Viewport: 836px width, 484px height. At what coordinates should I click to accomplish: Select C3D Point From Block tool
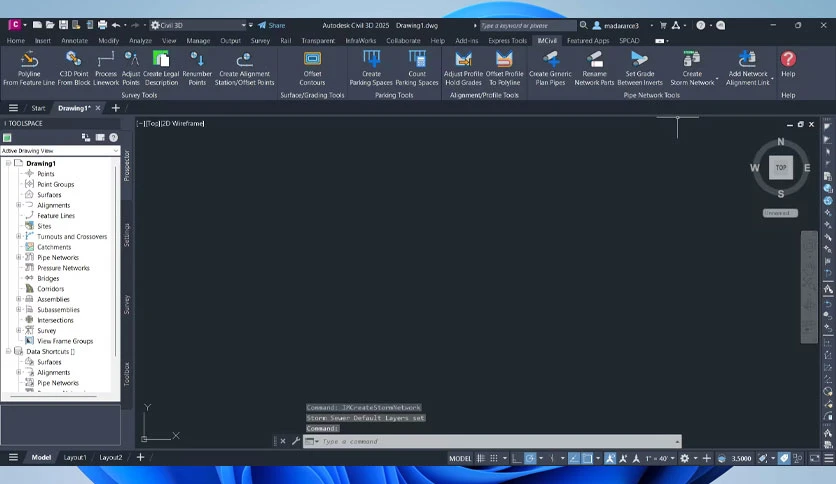click(x=74, y=68)
